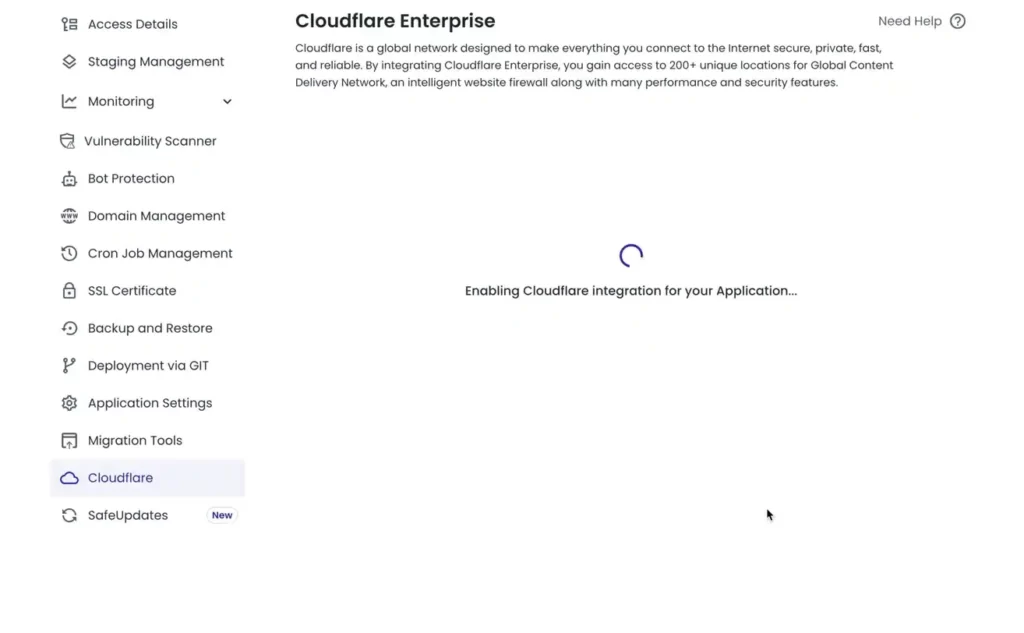Click the SSL Certificate padlock icon
This screenshot has width=1024, height=633.
click(x=69, y=291)
